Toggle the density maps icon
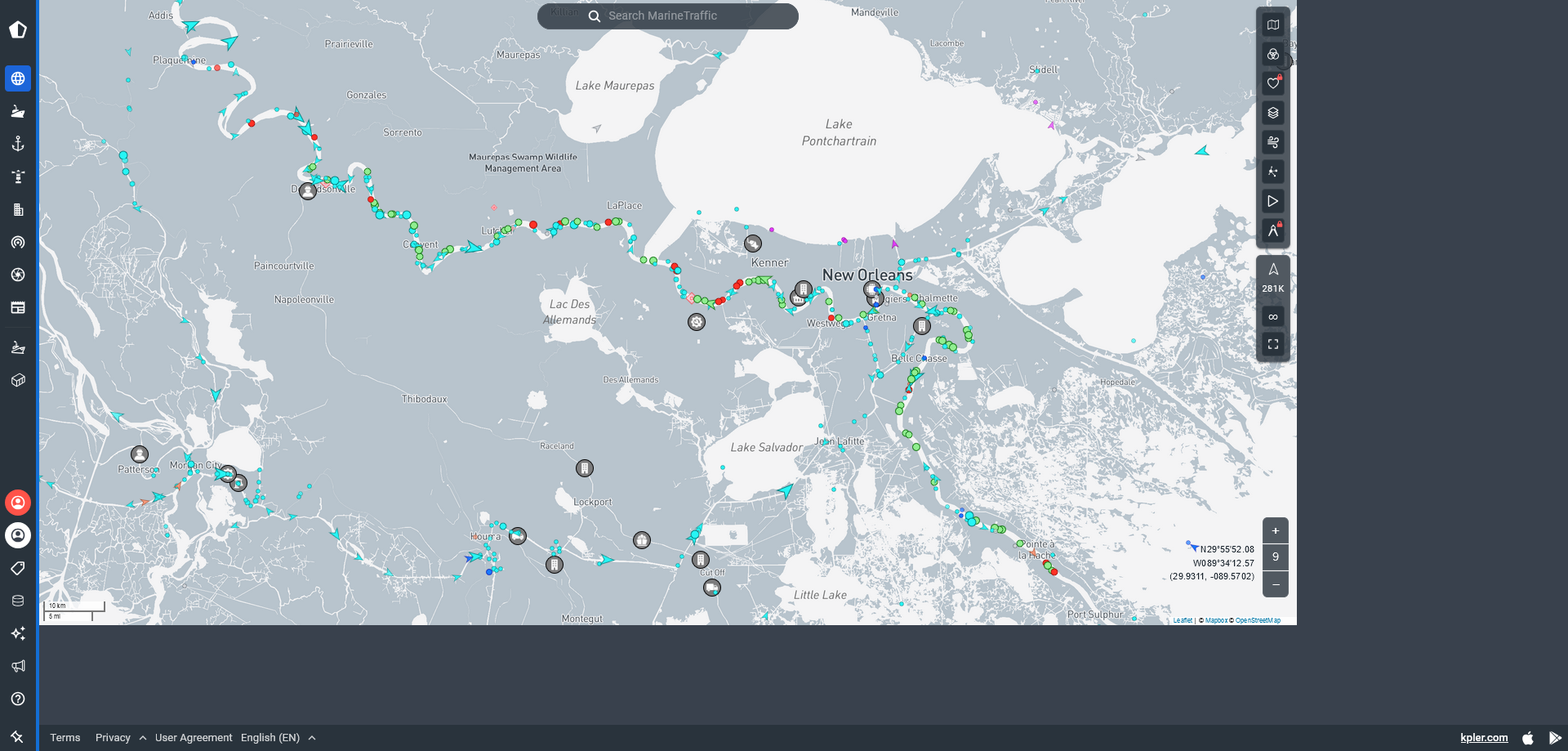Viewport: 1568px width, 751px height. [x=1273, y=172]
